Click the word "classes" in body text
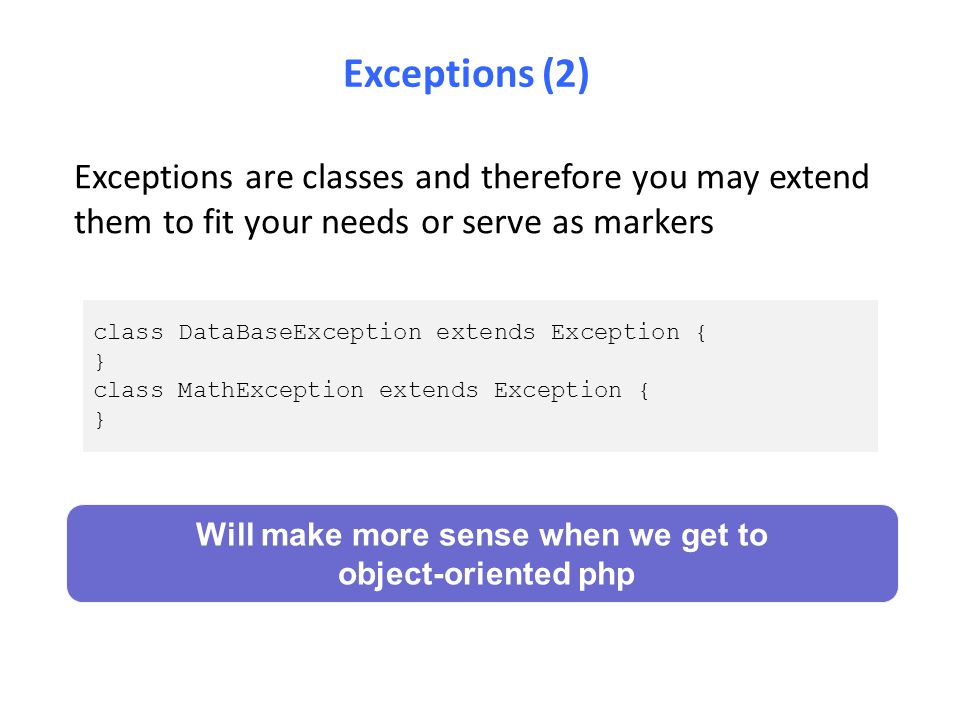This screenshot has width=960, height=720. (353, 177)
